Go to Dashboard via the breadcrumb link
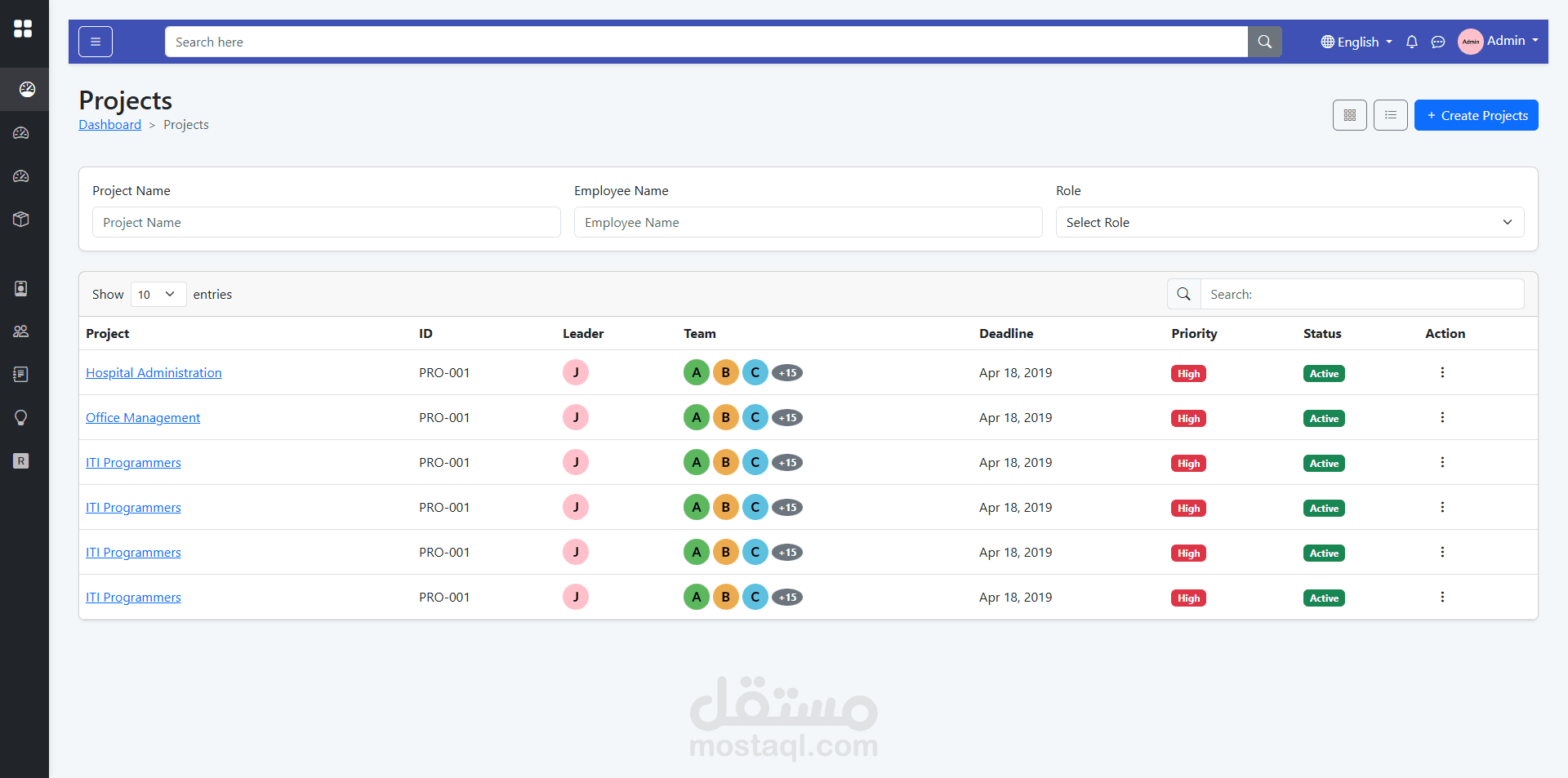The height and width of the screenshot is (778, 1568). [x=109, y=124]
